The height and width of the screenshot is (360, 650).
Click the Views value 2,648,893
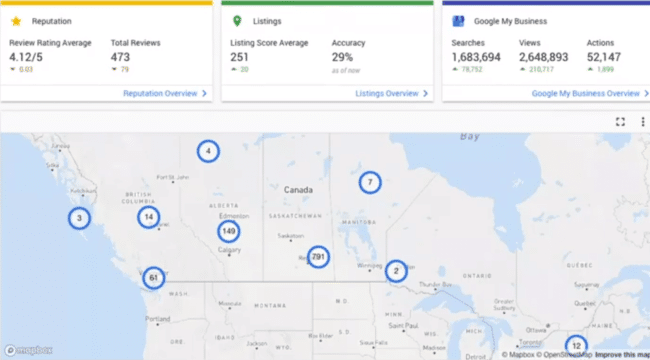(543, 57)
